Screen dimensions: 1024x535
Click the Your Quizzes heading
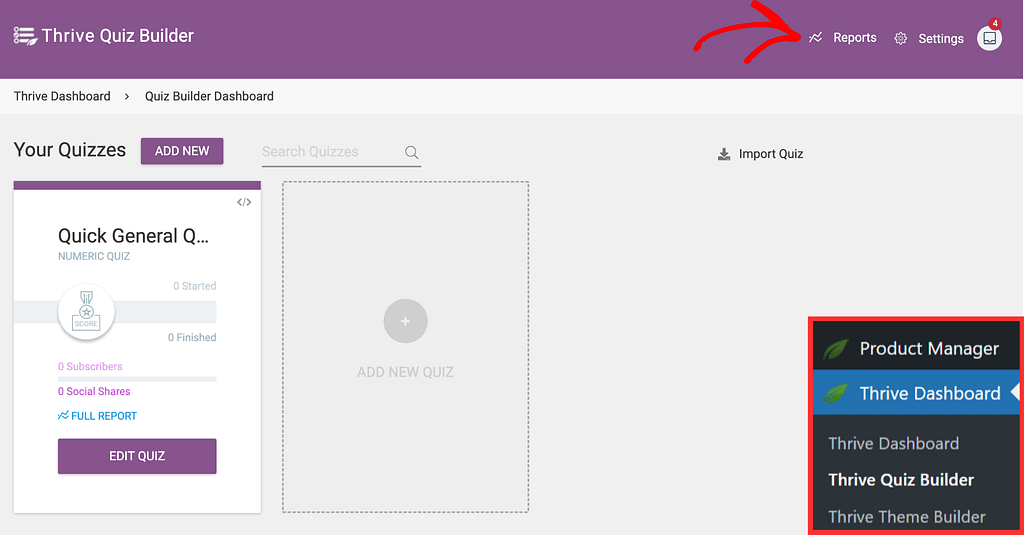(x=70, y=150)
